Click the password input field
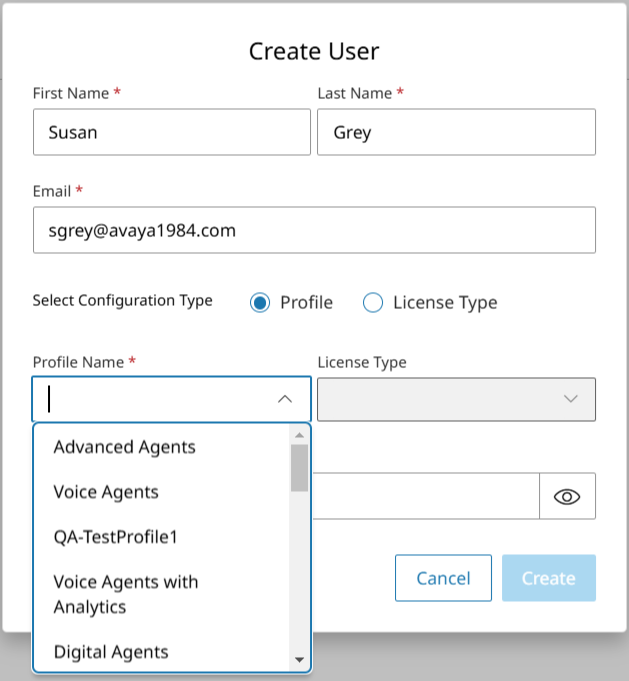 click(x=426, y=496)
